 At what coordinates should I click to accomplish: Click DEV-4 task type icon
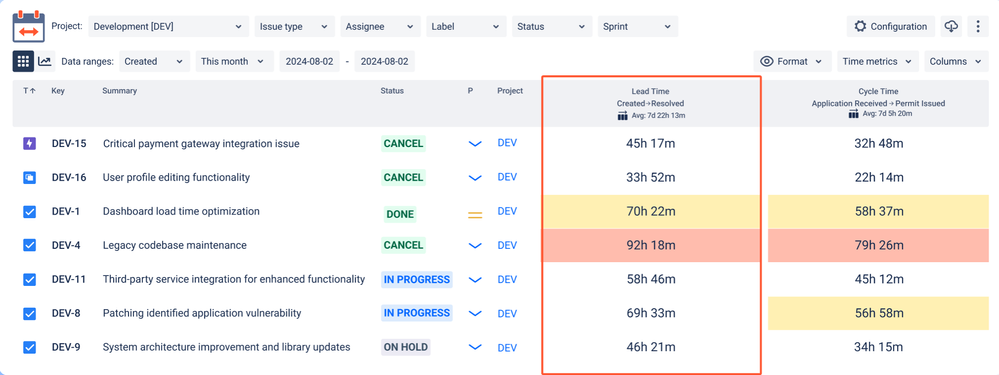(x=29, y=245)
